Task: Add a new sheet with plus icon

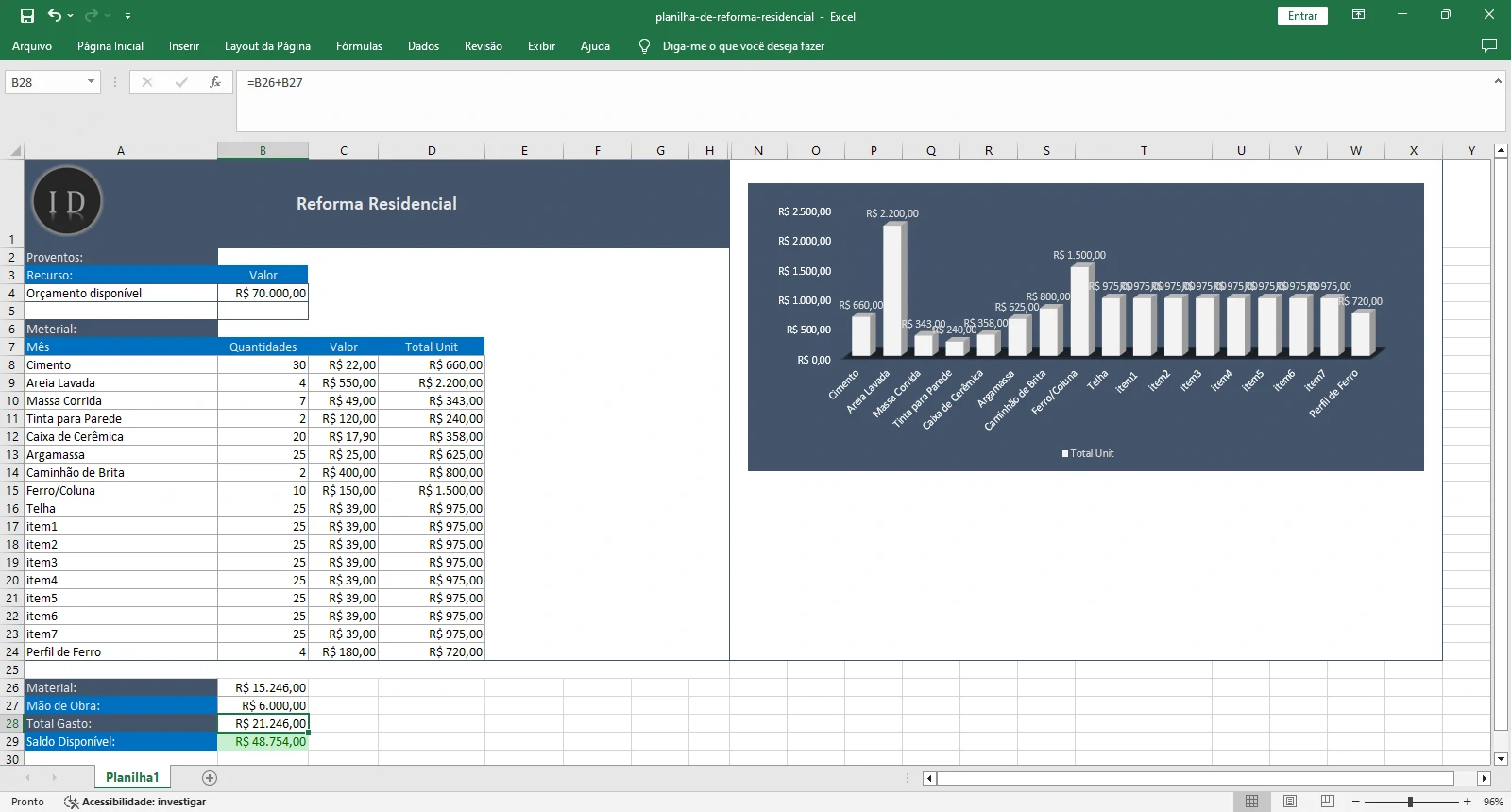Action: click(x=210, y=778)
